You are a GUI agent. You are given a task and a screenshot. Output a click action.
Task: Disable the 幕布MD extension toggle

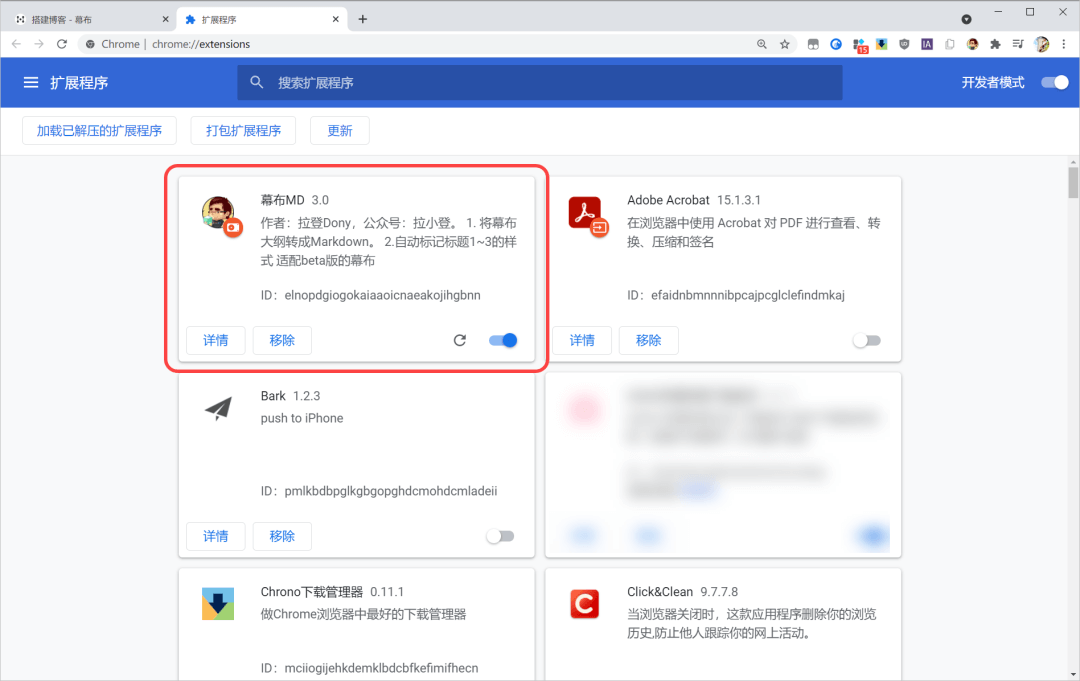click(x=503, y=340)
